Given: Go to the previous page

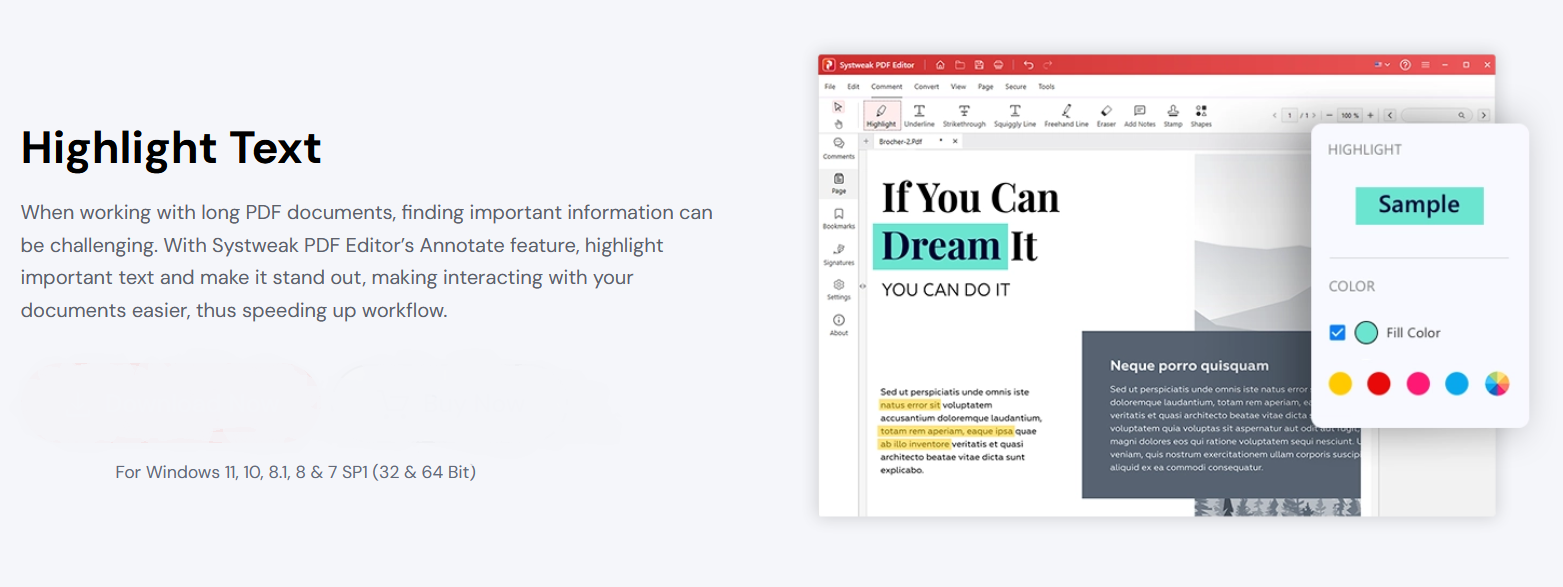Looking at the screenshot, I should pyautogui.click(x=1275, y=115).
